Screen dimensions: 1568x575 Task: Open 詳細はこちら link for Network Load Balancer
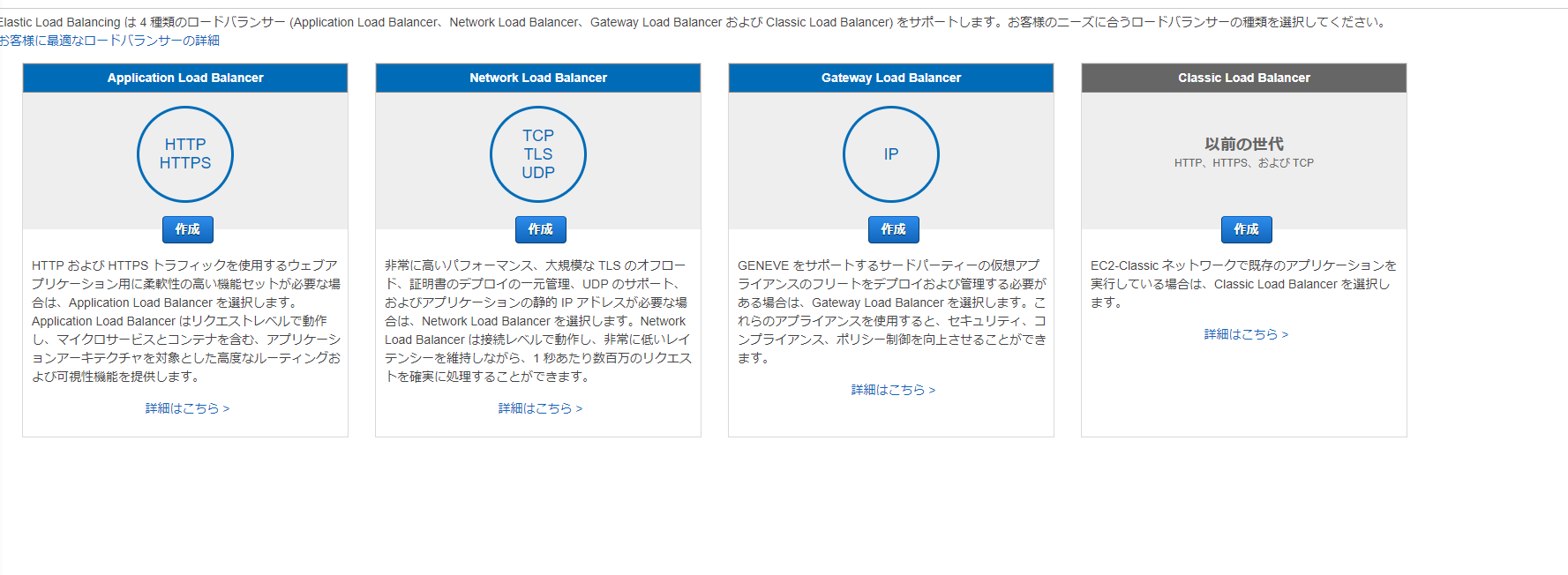coord(540,408)
